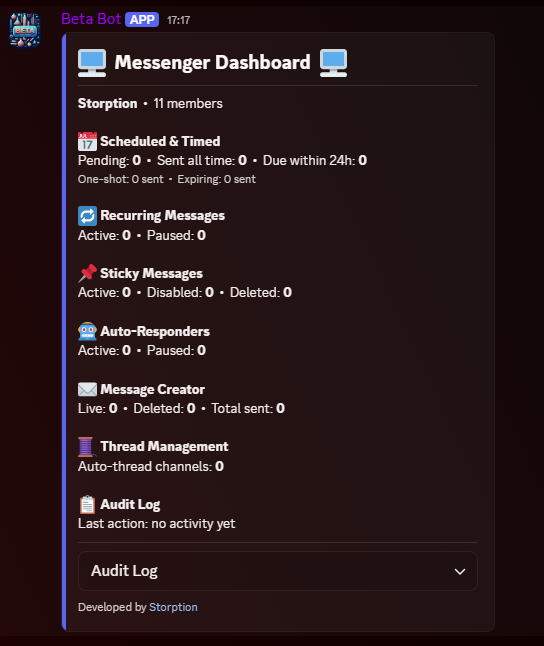The image size is (544, 646).
Task: Click the Beta Bot avatar image
Action: [x=25, y=30]
